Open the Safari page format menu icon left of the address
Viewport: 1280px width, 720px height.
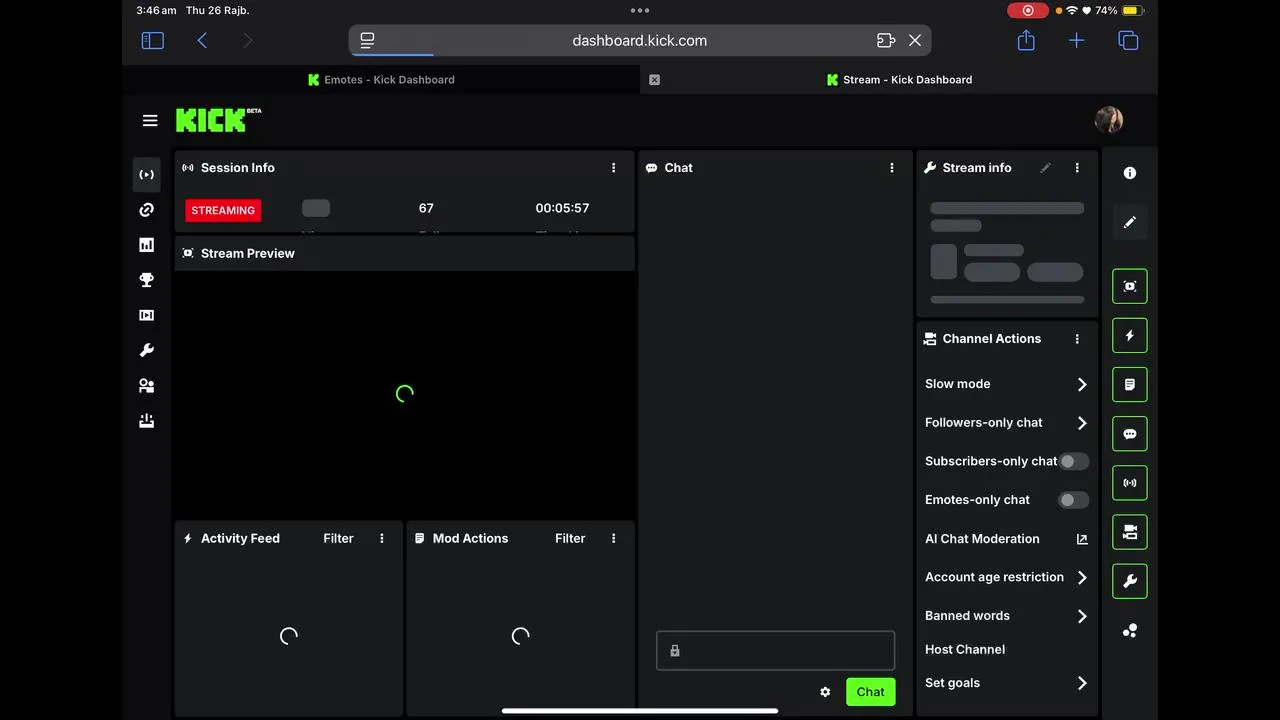(368, 41)
